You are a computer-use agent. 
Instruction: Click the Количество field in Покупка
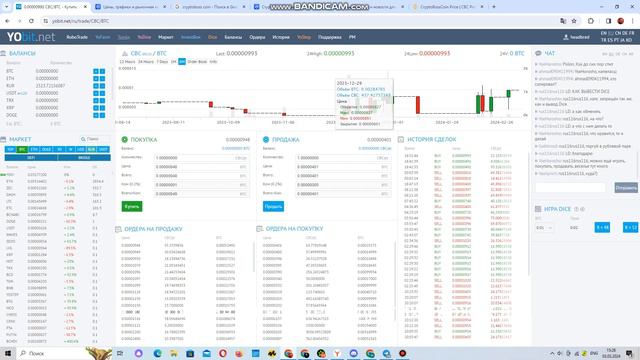pyautogui.click(x=202, y=158)
